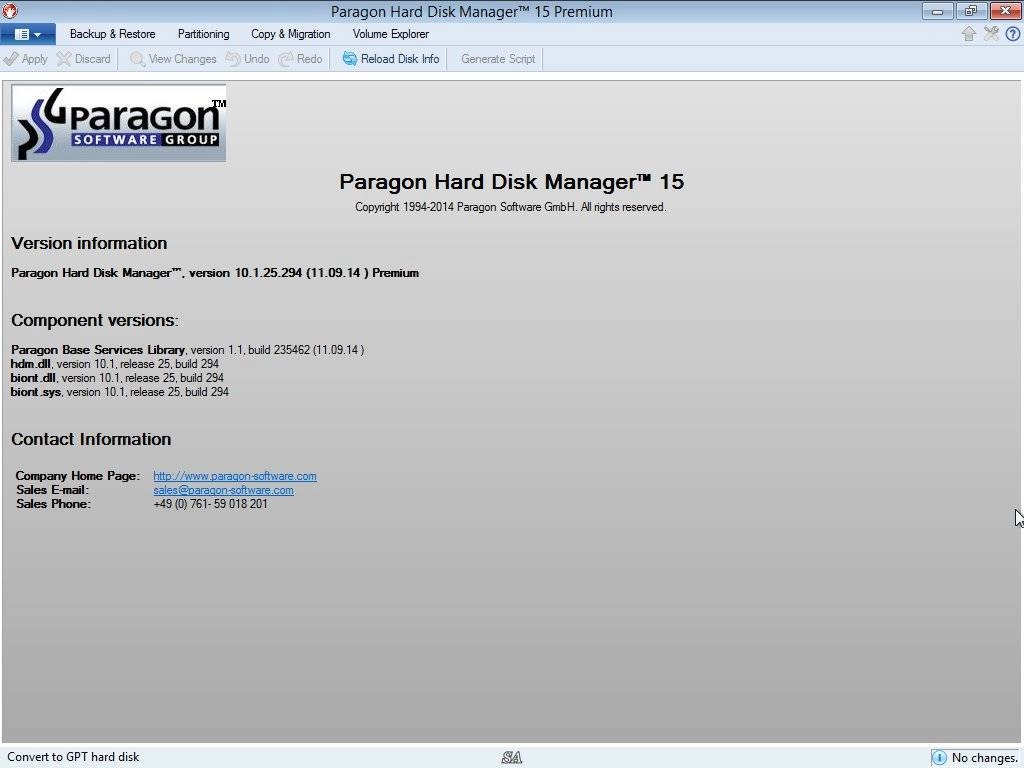The height and width of the screenshot is (768, 1024).
Task: Reload Disk Info
Action: pyautogui.click(x=391, y=59)
